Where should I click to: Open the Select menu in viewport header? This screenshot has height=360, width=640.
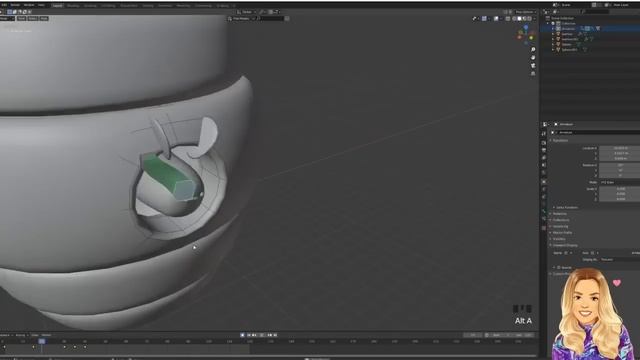(x=33, y=19)
